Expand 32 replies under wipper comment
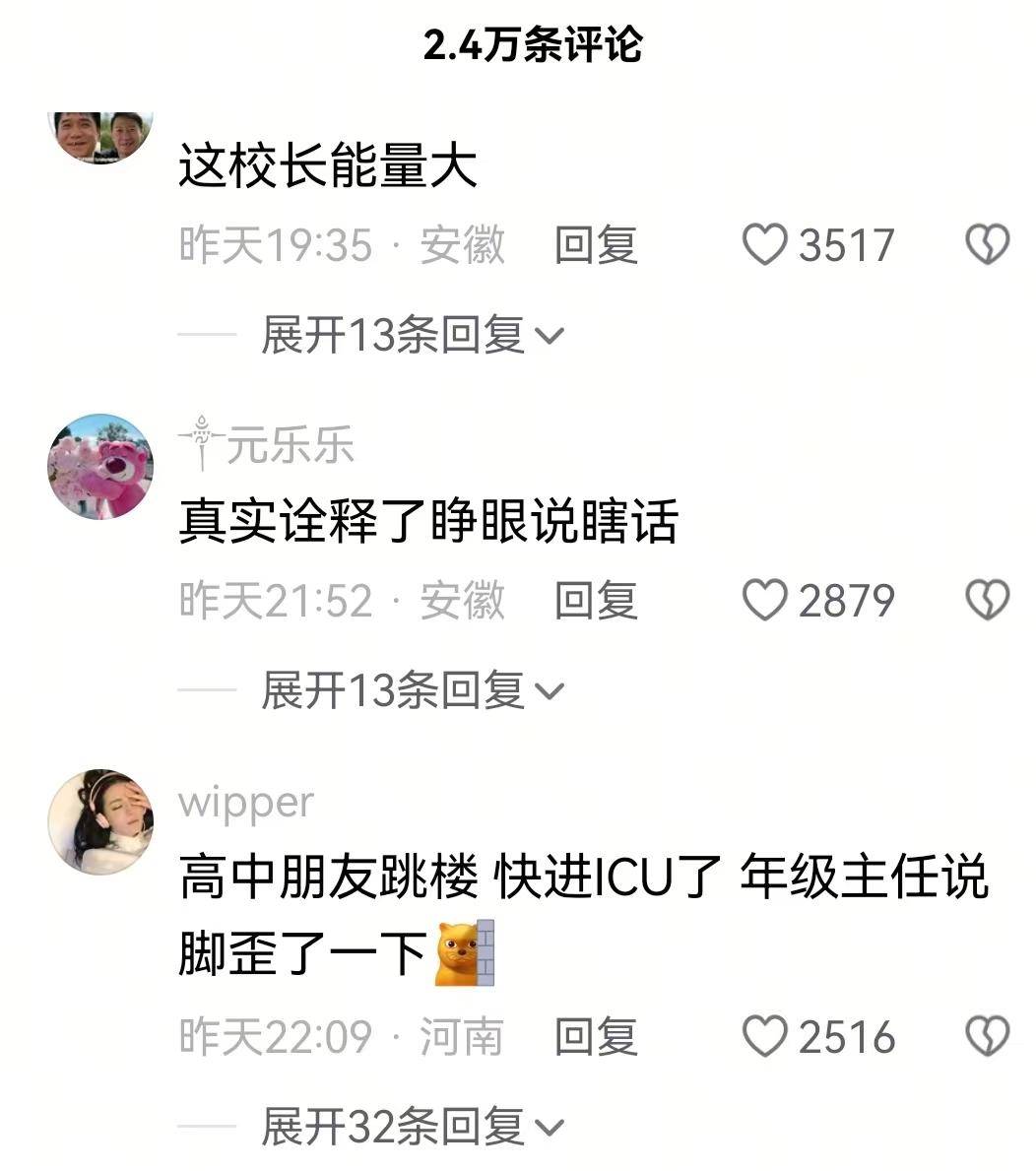The width and height of the screenshot is (1036, 1171). [413, 1127]
